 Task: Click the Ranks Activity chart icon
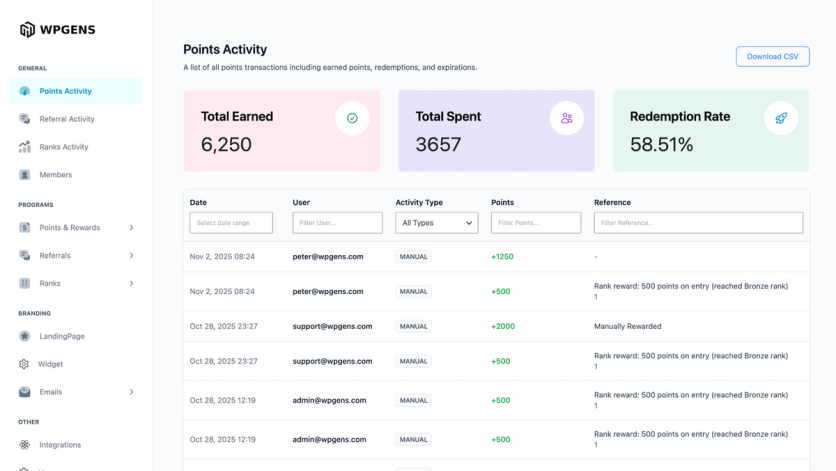(x=25, y=147)
